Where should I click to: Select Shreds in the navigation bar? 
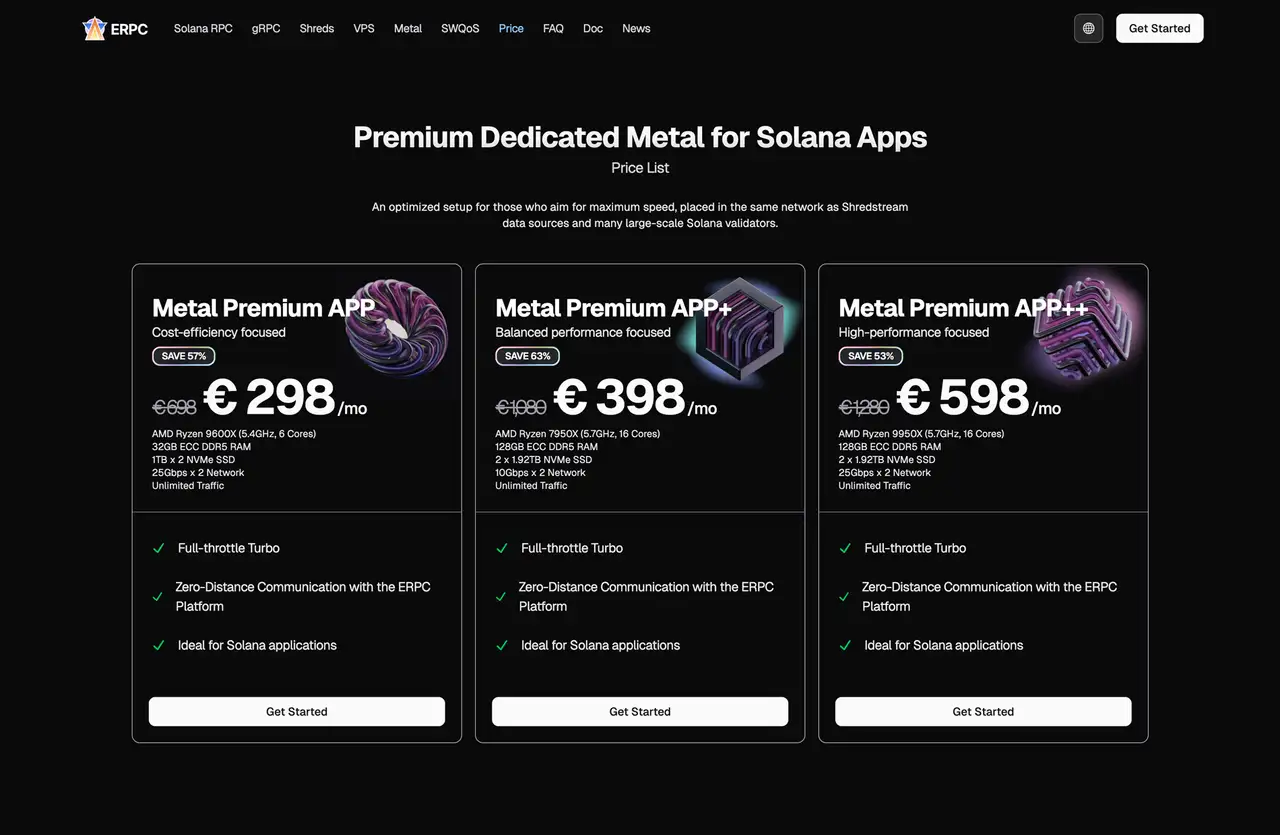click(316, 28)
